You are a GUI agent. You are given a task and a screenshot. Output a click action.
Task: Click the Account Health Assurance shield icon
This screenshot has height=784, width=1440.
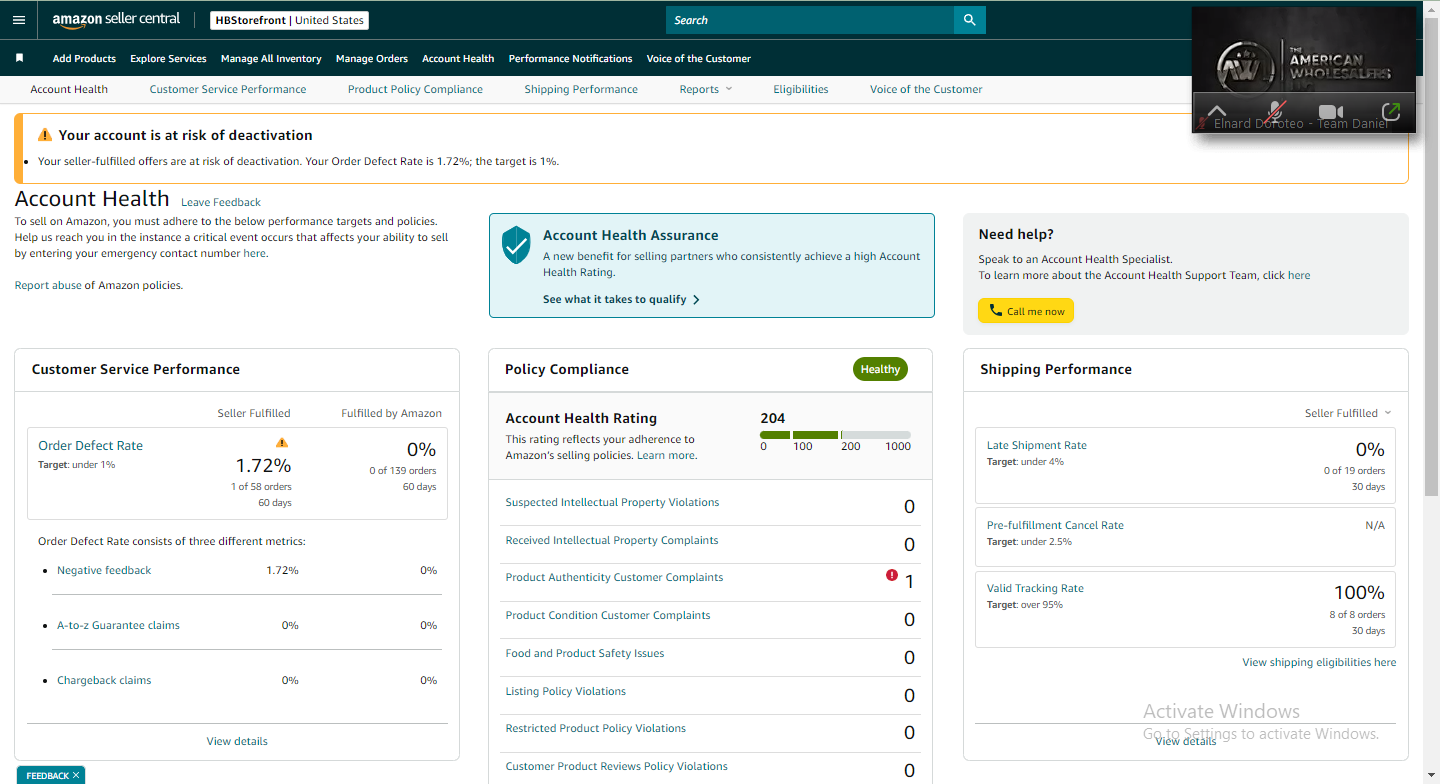pyautogui.click(x=516, y=244)
